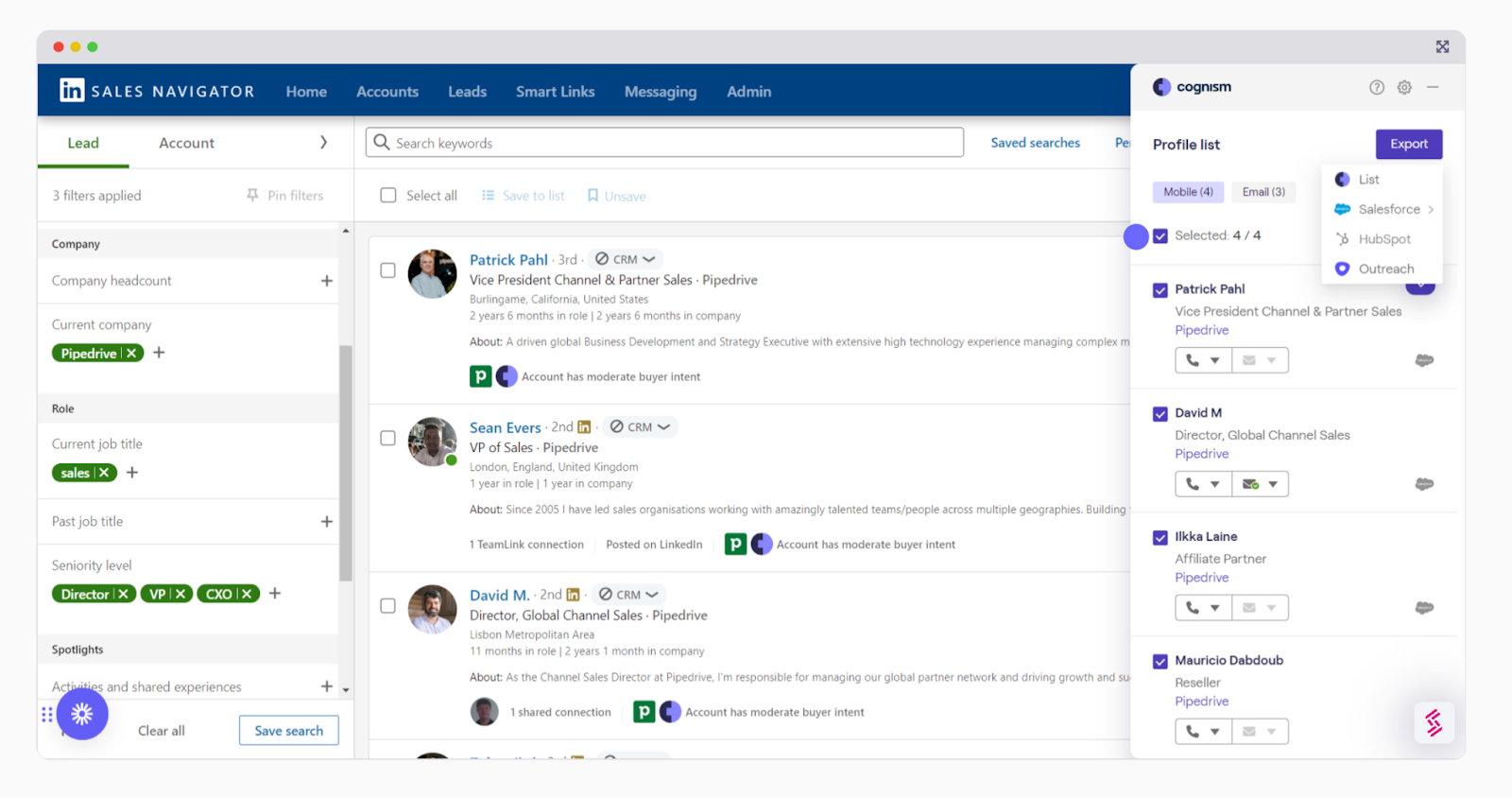Viewport: 1512px width, 798px height.
Task: Click Clear all filters
Action: 162,731
